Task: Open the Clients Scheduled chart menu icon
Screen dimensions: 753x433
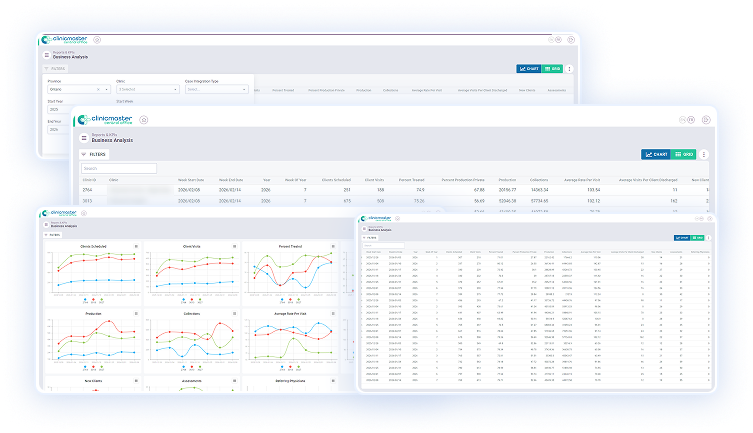Action: click(x=136, y=244)
